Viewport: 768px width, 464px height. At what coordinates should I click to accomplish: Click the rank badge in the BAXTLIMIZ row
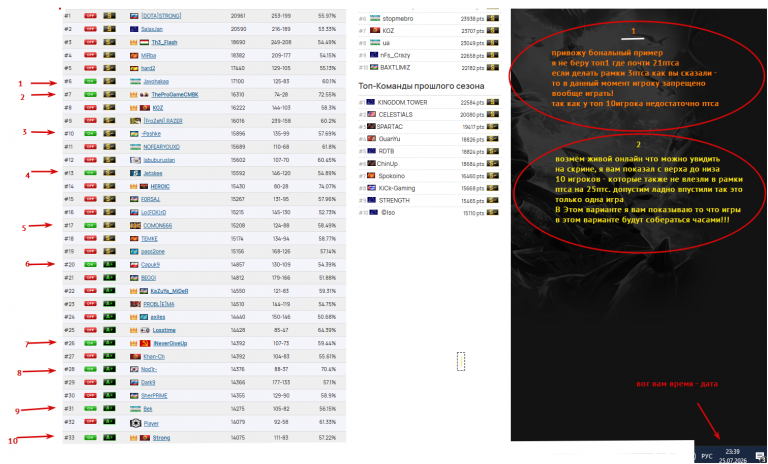pos(493,68)
